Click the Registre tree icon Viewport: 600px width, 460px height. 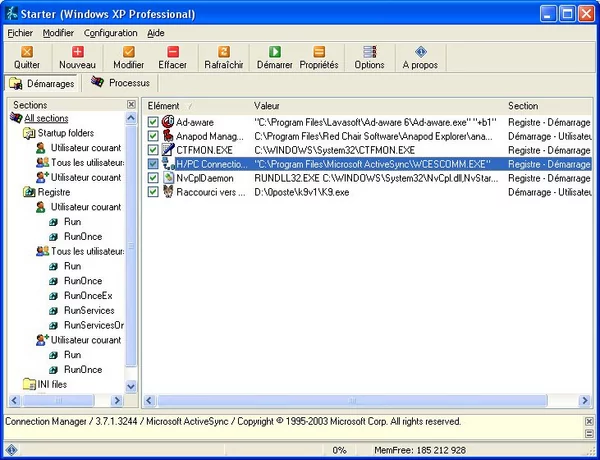pos(29,192)
